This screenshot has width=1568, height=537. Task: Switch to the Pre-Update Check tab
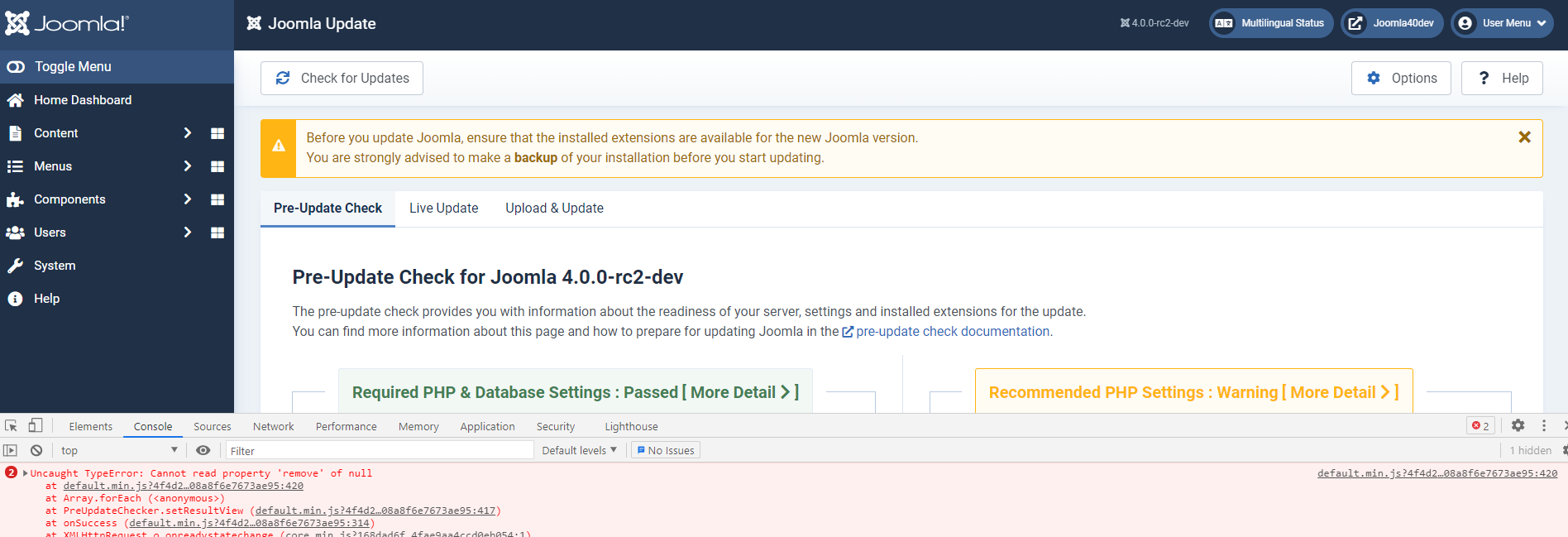point(327,209)
